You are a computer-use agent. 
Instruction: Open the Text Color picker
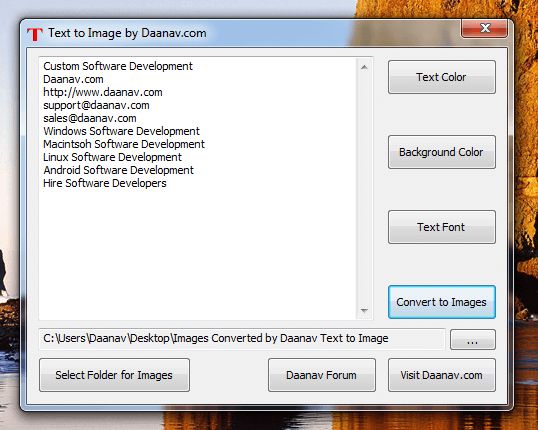tap(442, 77)
